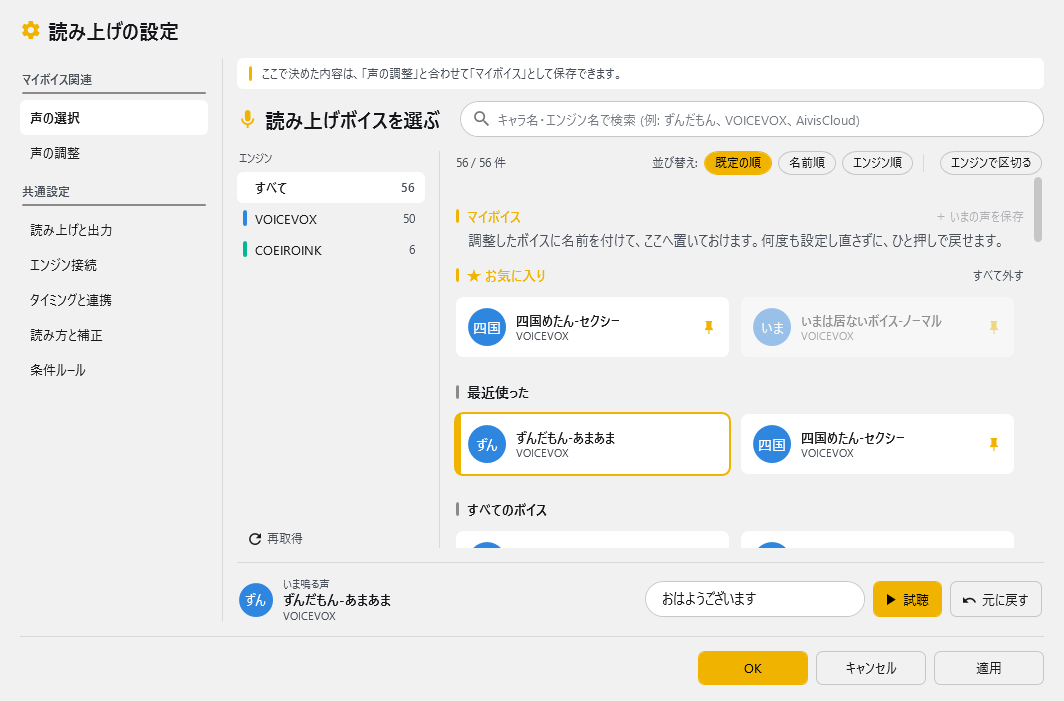The image size is (1064, 701).
Task: Filter voices by VOICEVOX engine
Action: [331, 219]
